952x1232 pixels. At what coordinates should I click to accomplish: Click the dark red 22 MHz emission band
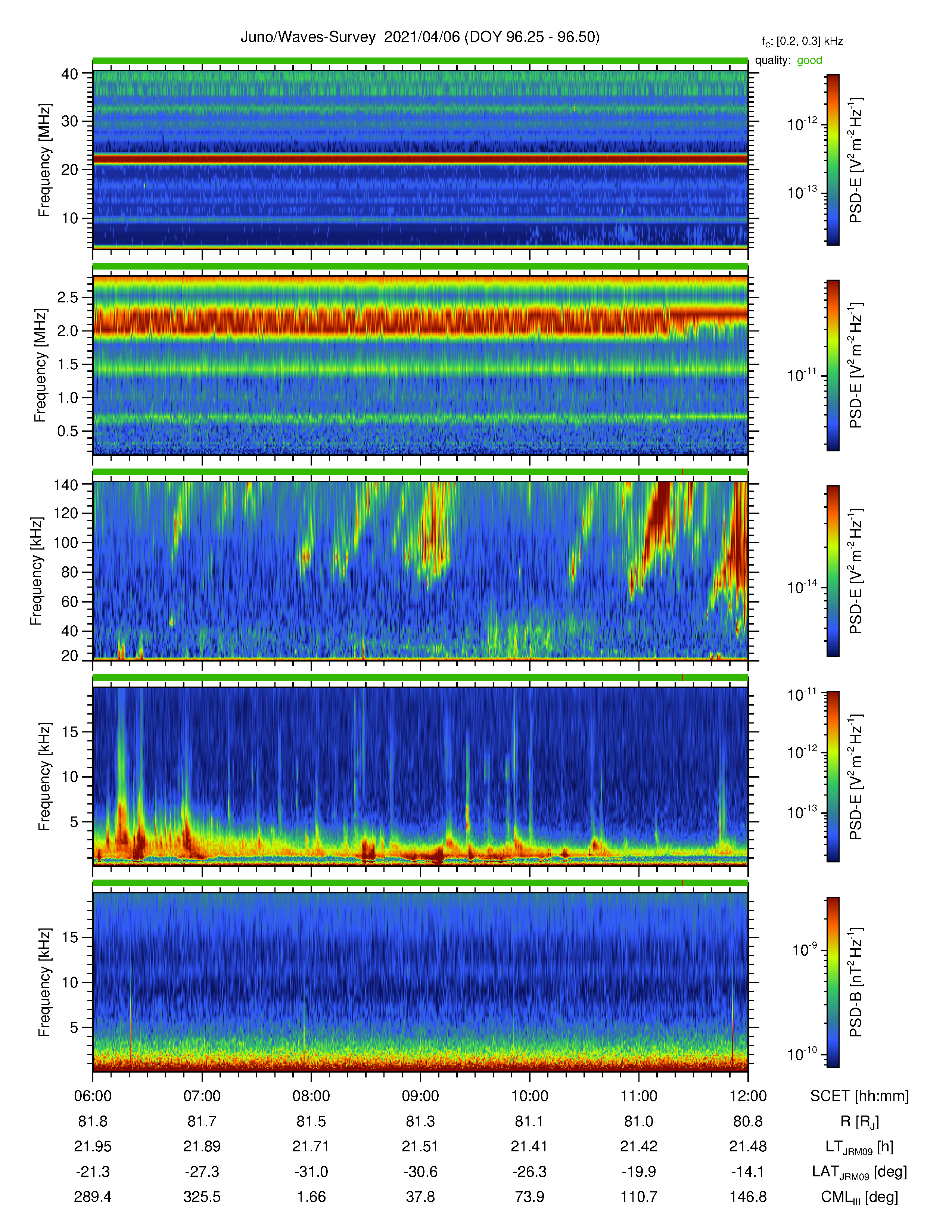coord(420,160)
